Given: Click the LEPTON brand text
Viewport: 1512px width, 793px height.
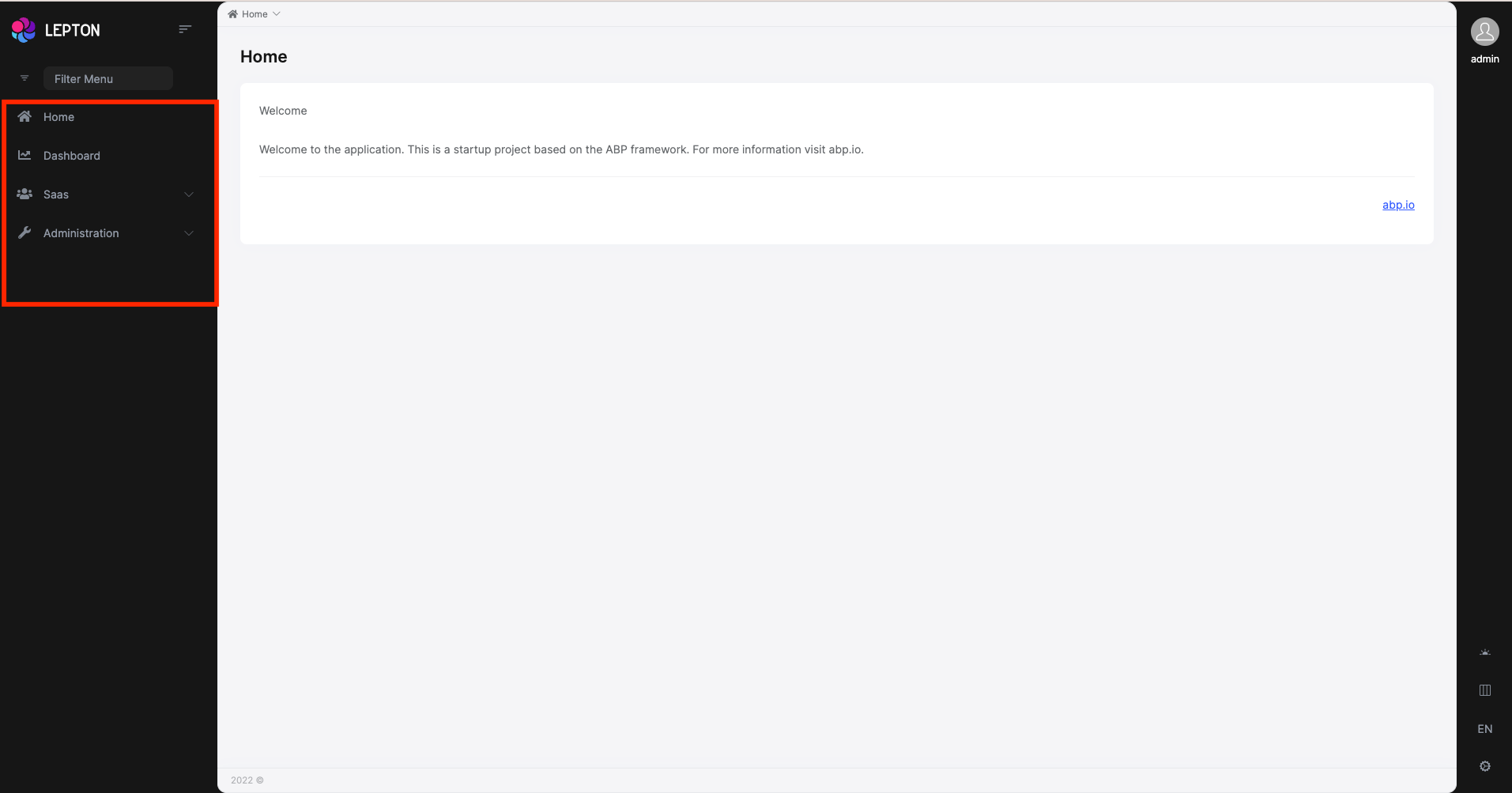Looking at the screenshot, I should [73, 30].
